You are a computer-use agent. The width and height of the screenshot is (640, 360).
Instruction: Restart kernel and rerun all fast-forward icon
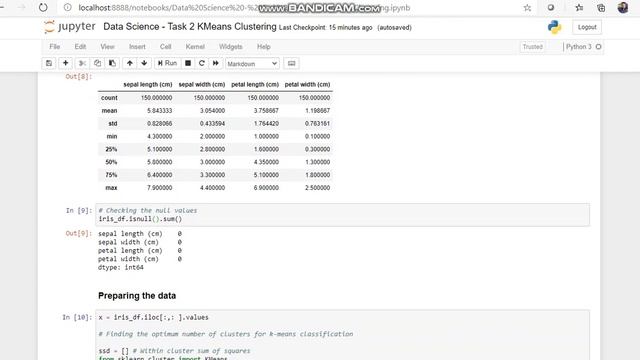coord(216,63)
